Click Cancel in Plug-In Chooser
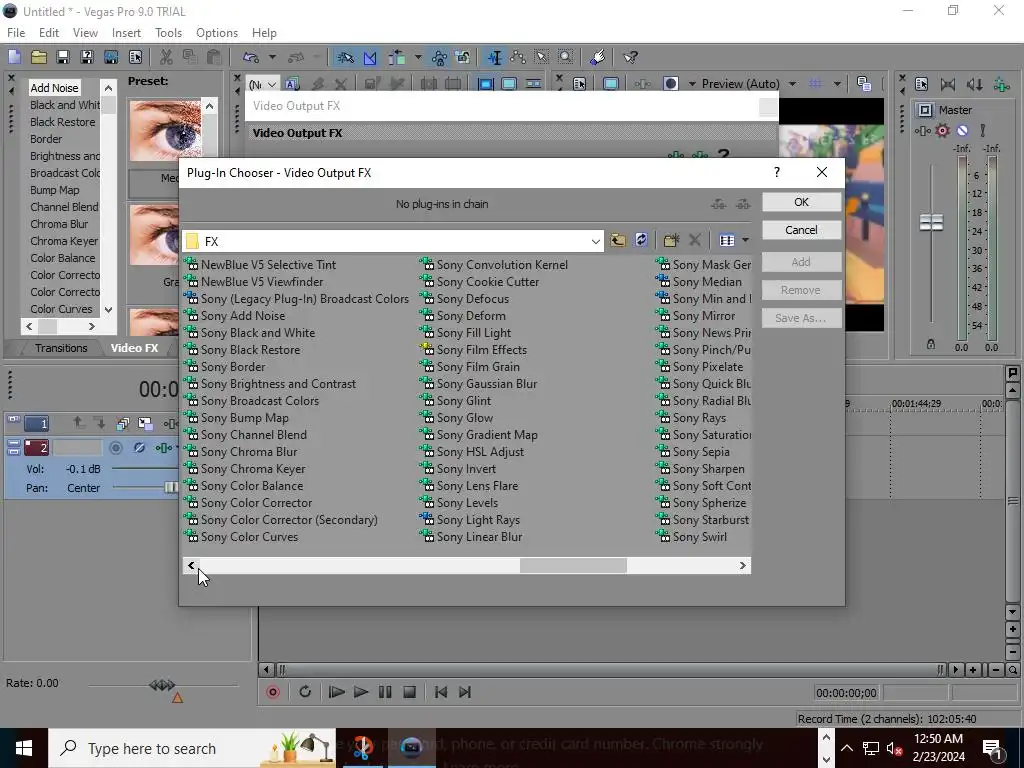The width and height of the screenshot is (1024, 768). click(x=801, y=230)
